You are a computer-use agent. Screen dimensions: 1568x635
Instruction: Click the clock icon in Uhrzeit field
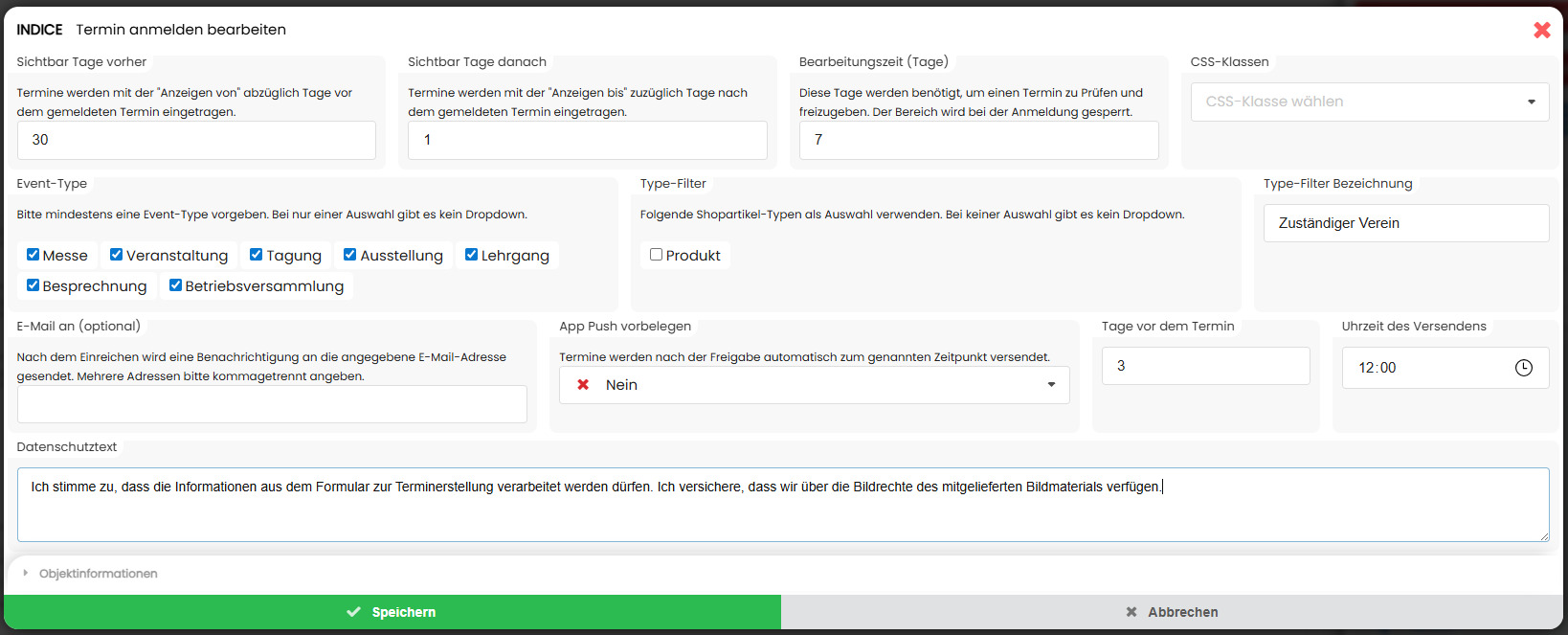coord(1523,368)
